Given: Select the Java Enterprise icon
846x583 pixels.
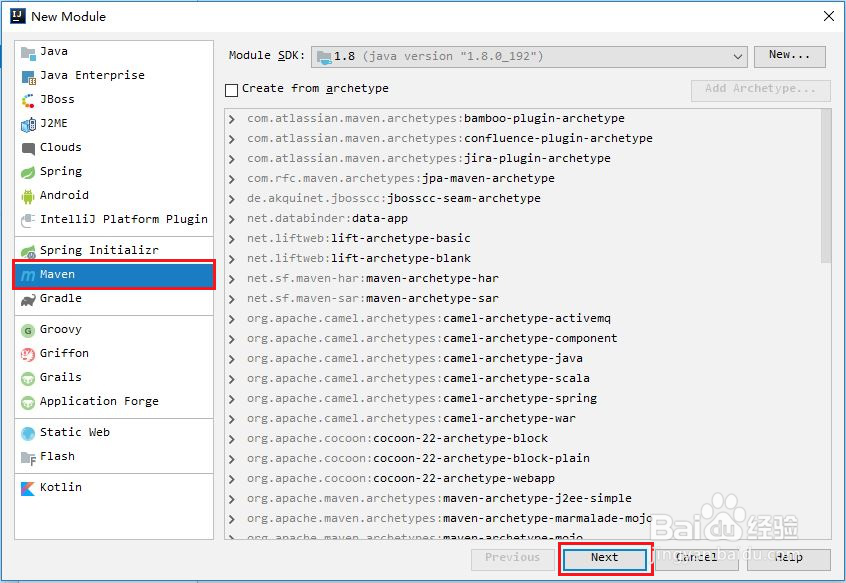Looking at the screenshot, I should 28,77.
